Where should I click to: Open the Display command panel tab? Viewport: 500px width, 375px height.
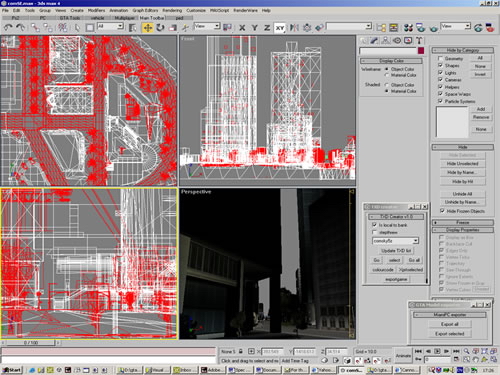(408, 41)
